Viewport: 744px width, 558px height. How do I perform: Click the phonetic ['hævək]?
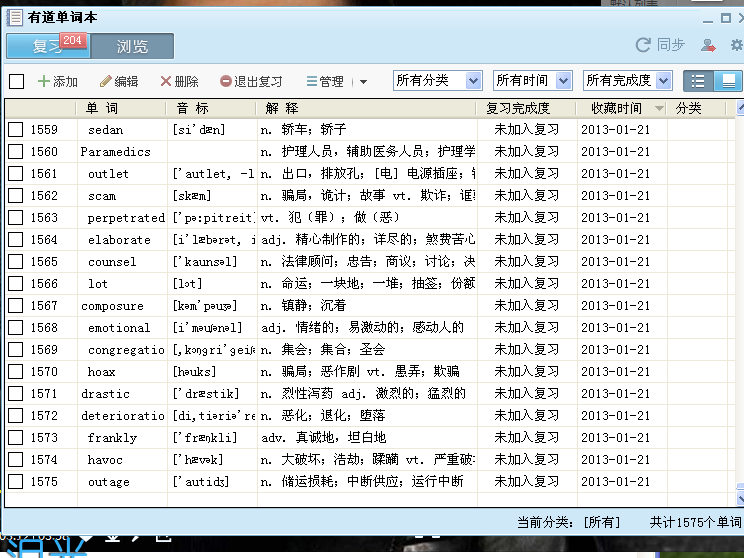click(198, 460)
